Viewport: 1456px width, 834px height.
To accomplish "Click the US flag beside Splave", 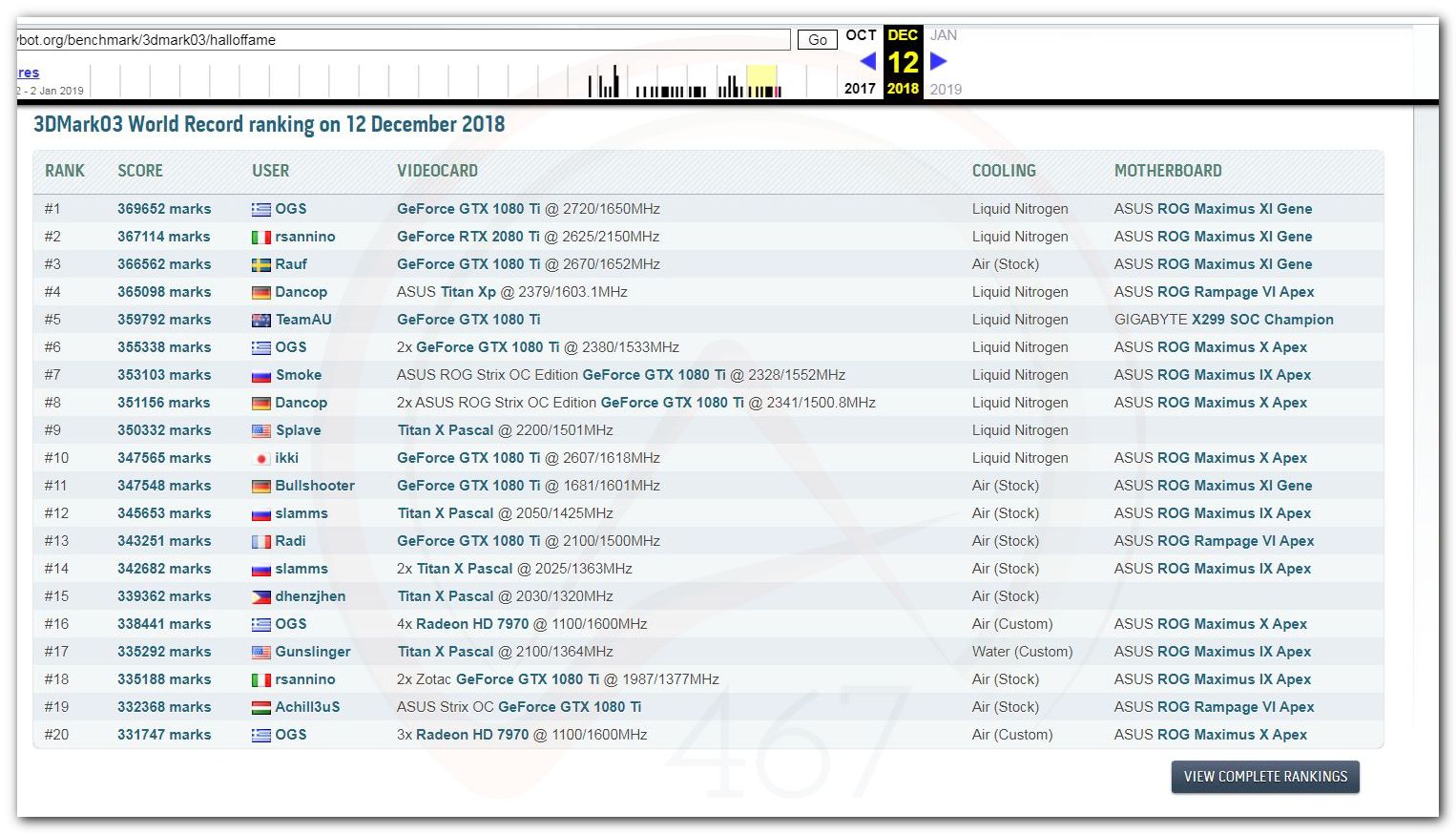I will [261, 430].
